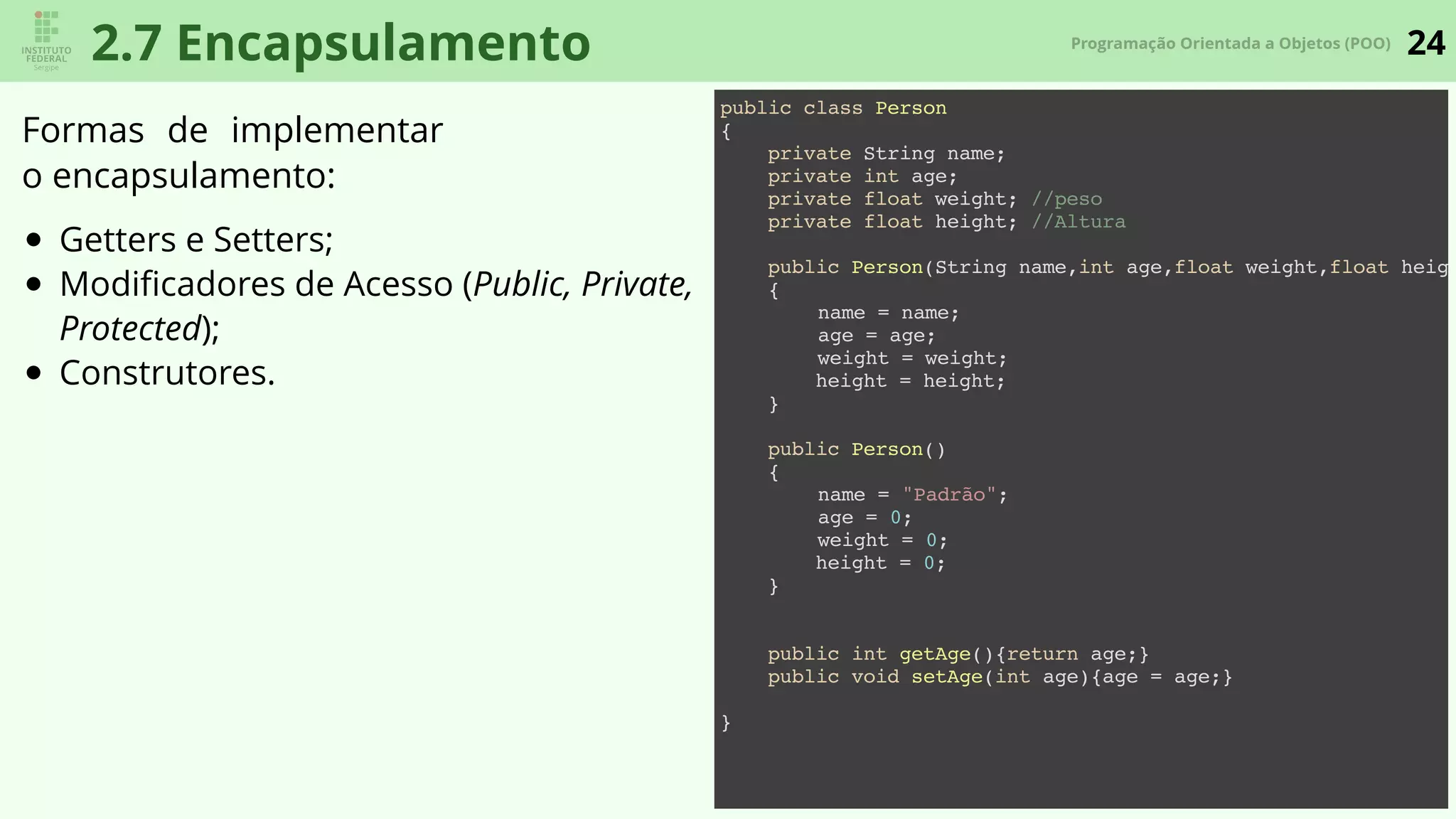Click the bullet 'Construtores.'

(x=167, y=373)
